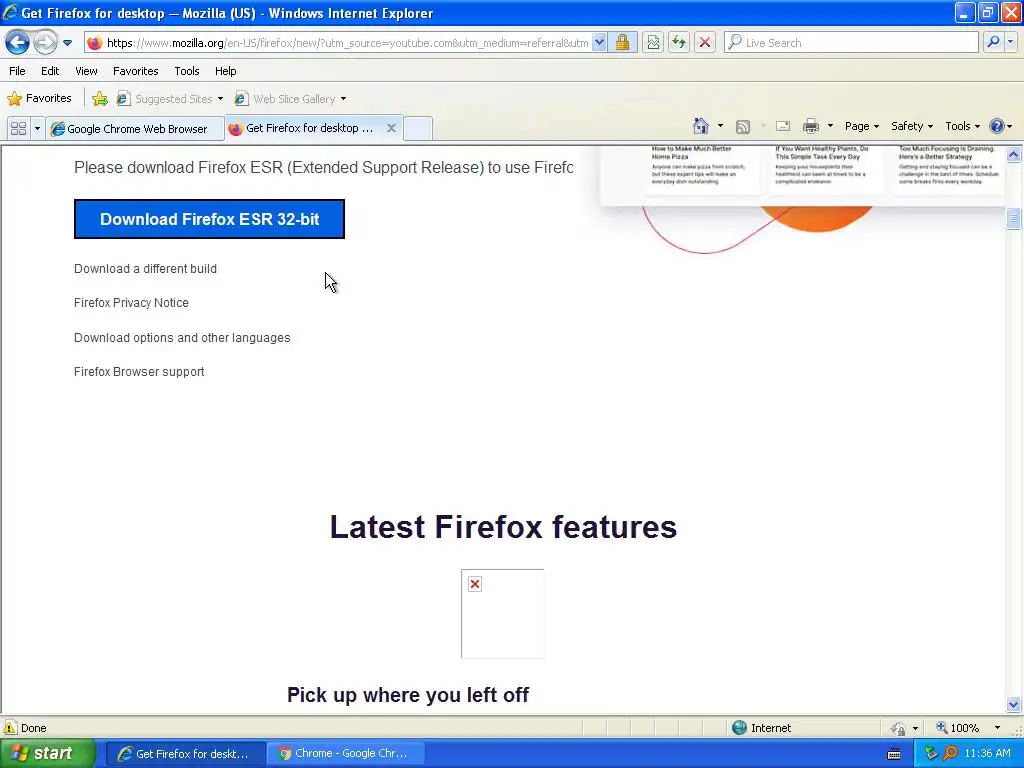Click the status bar warning icon

10,728
